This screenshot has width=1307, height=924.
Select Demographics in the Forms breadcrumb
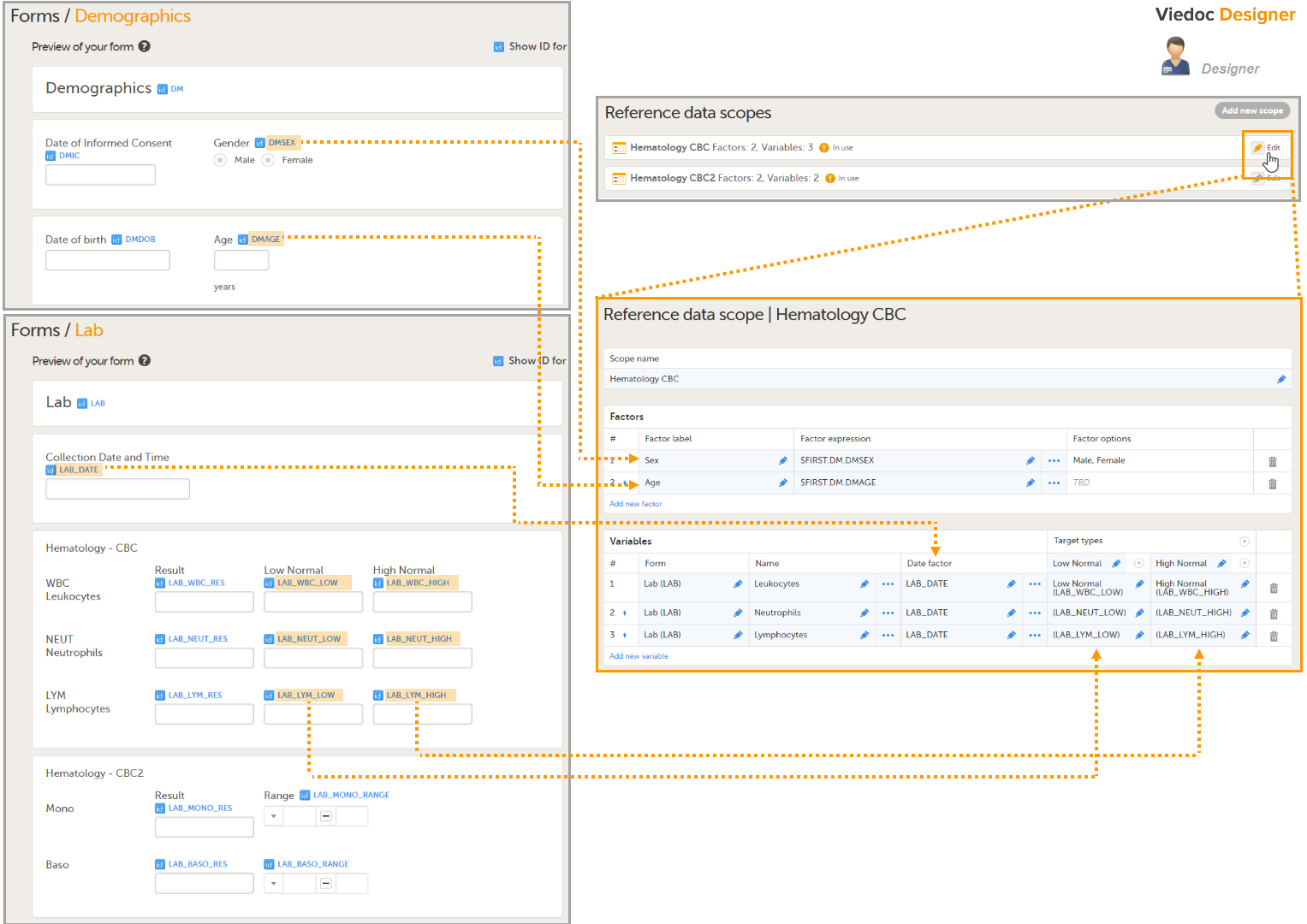[133, 15]
